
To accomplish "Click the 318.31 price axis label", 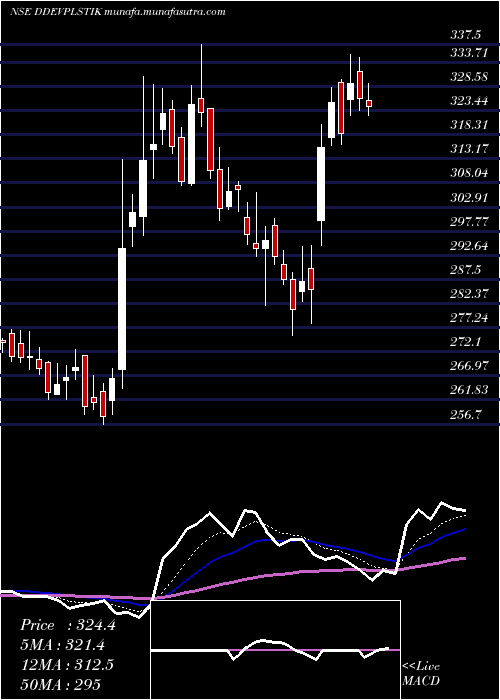I will click(469, 125).
